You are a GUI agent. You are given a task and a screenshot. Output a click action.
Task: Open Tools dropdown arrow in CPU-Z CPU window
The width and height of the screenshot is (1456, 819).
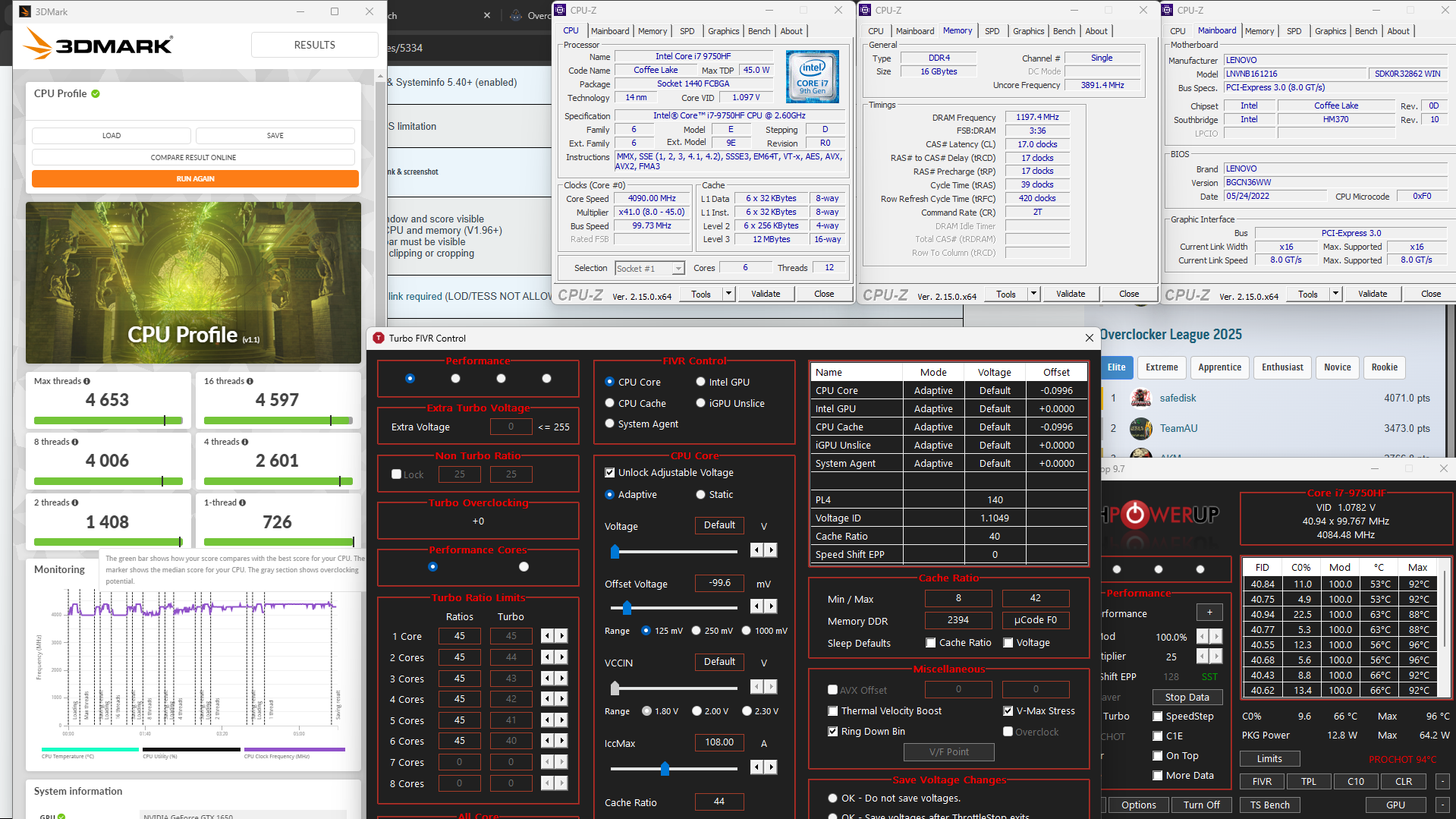[728, 294]
